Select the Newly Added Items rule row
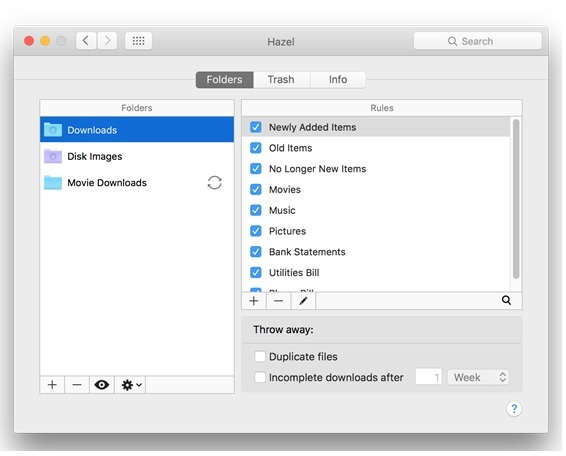Image resolution: width=566 pixels, height=456 pixels. [376, 127]
